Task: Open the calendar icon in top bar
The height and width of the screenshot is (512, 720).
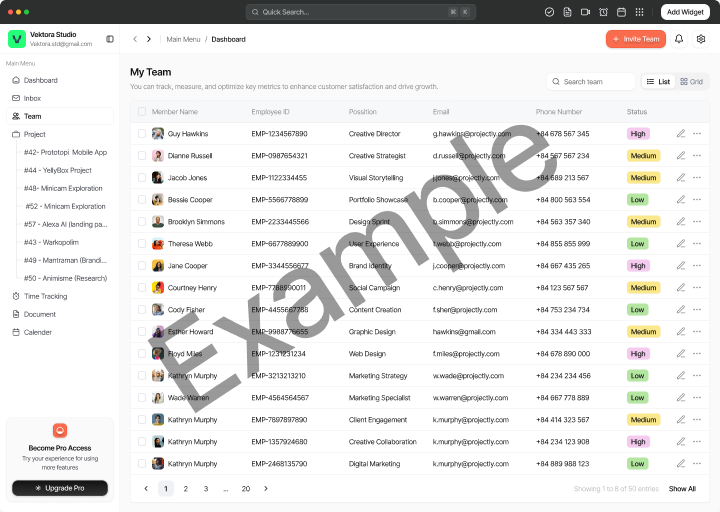Action: [621, 12]
